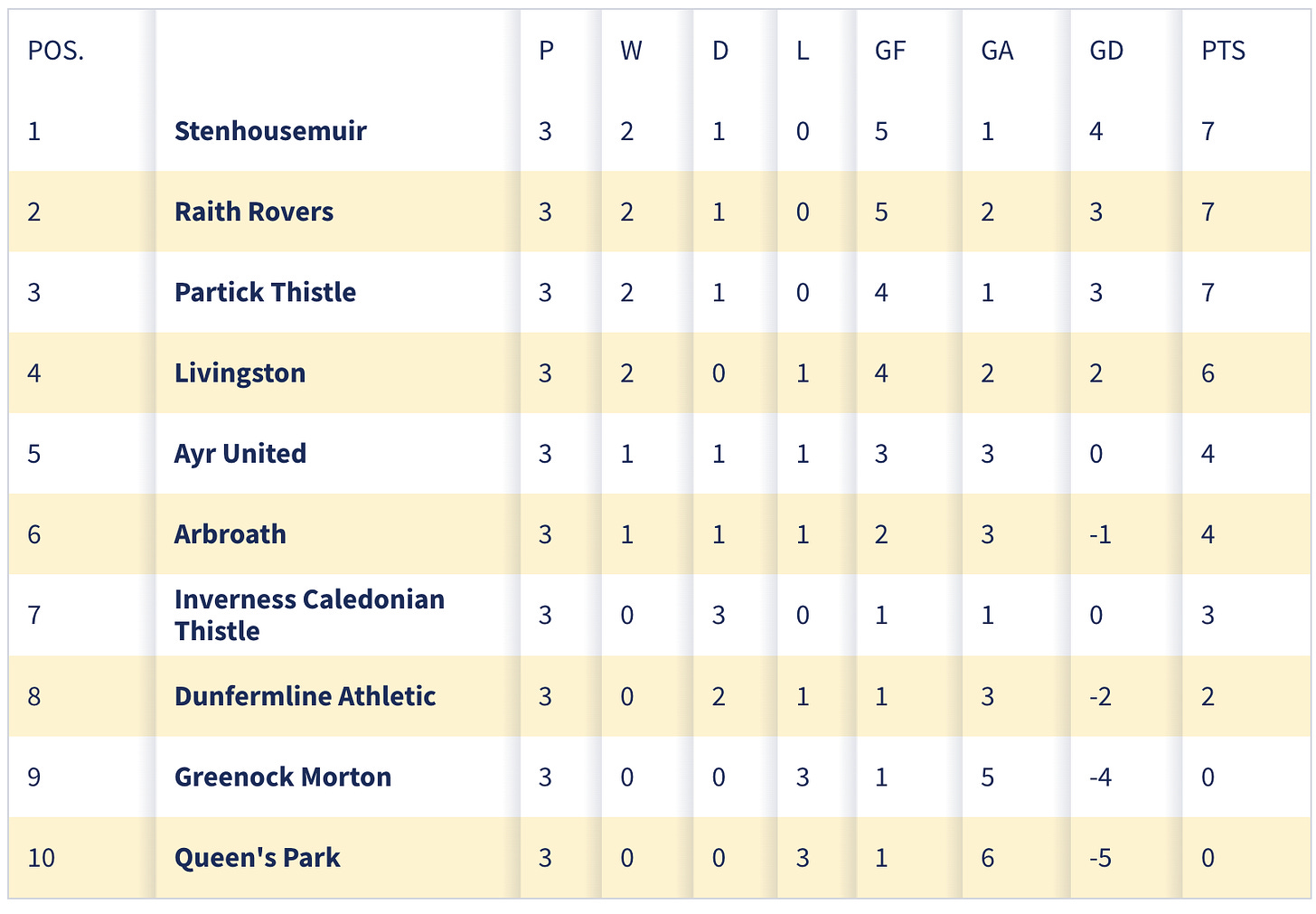Select Queen's Park in the table
The image size is (1316, 914).
pyautogui.click(x=258, y=857)
